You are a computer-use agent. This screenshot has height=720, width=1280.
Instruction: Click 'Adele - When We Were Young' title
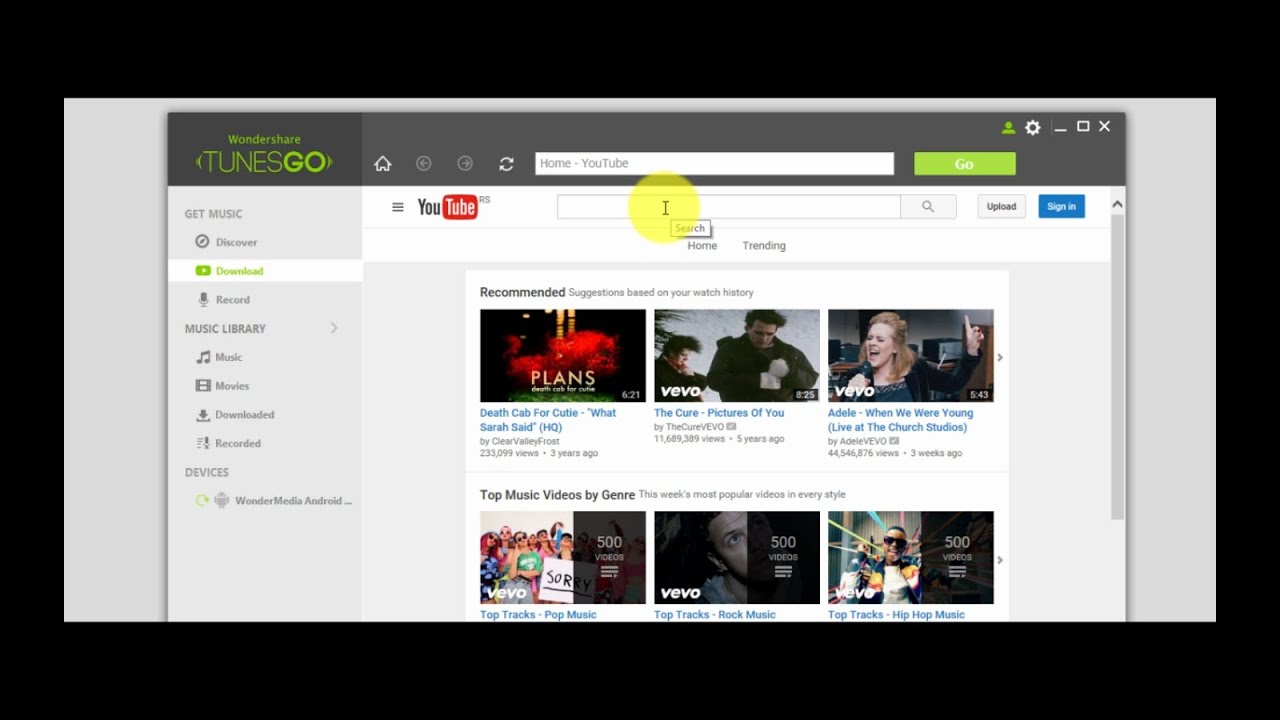[x=900, y=420]
